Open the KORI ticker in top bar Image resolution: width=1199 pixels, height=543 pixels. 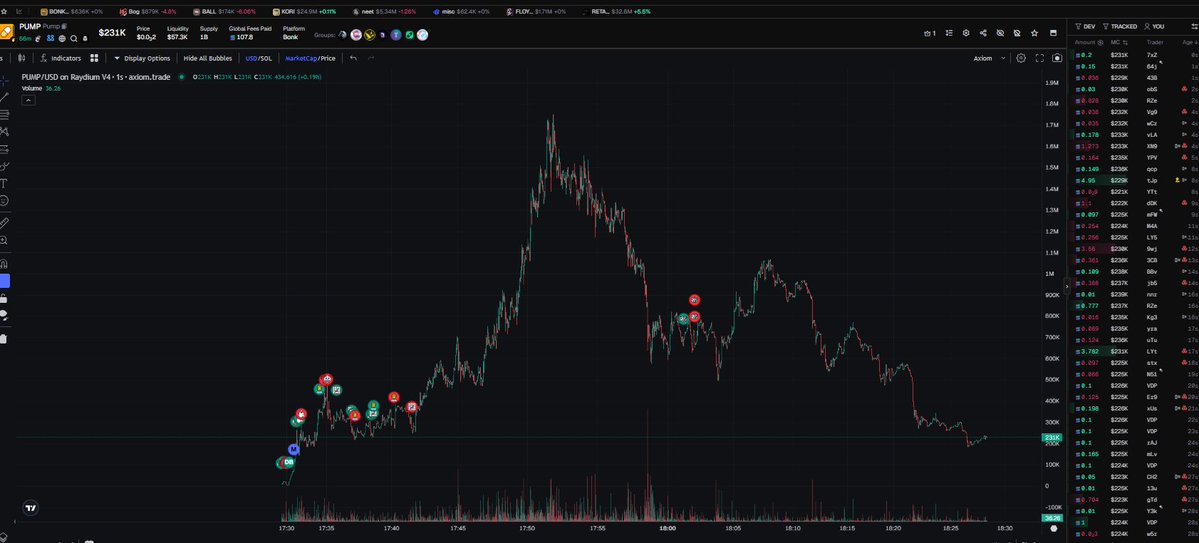coord(304,11)
